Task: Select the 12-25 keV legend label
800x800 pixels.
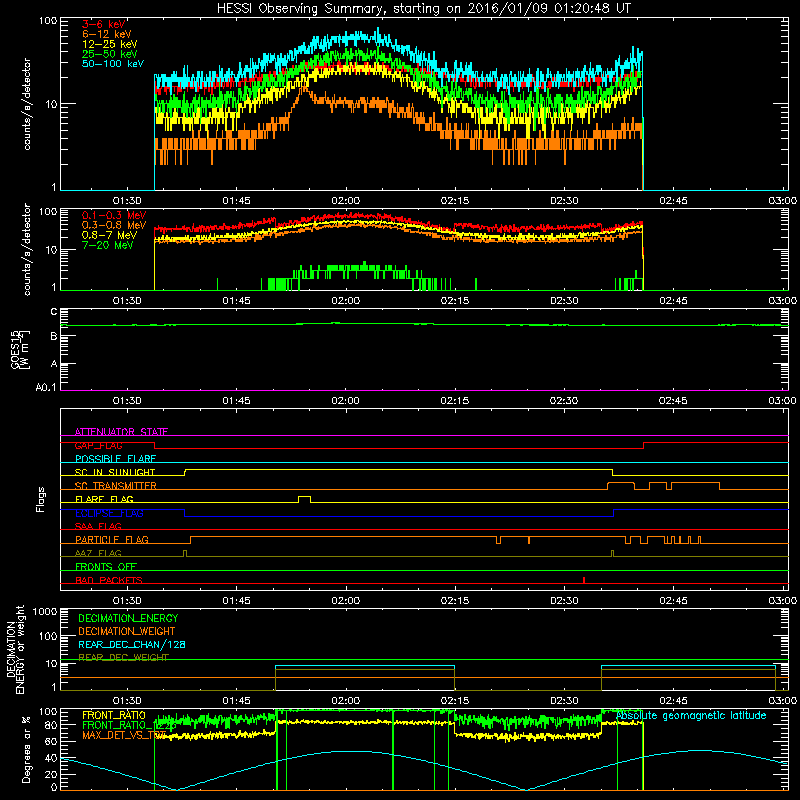Action: pos(109,44)
